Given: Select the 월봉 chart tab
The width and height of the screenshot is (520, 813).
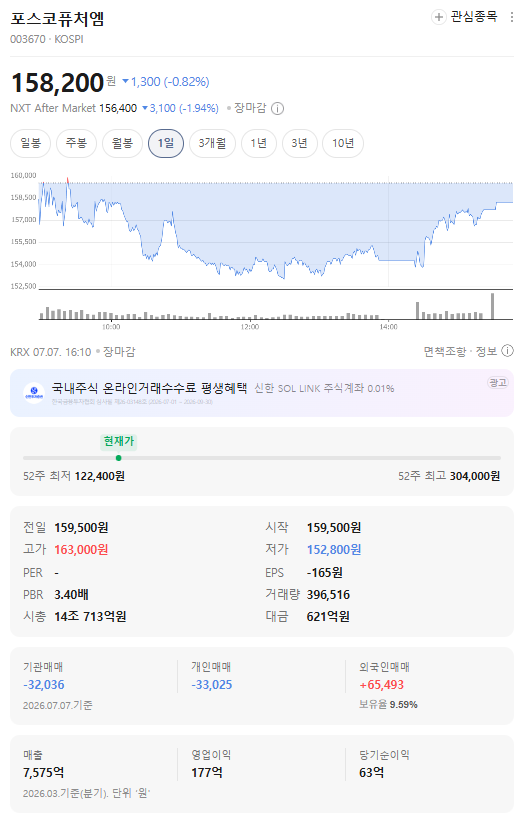Looking at the screenshot, I should coord(122,143).
